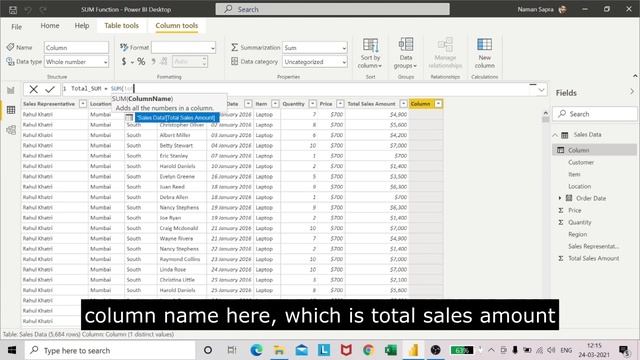640x360 pixels.
Task: Open Excel from the taskbar
Action: point(391,350)
